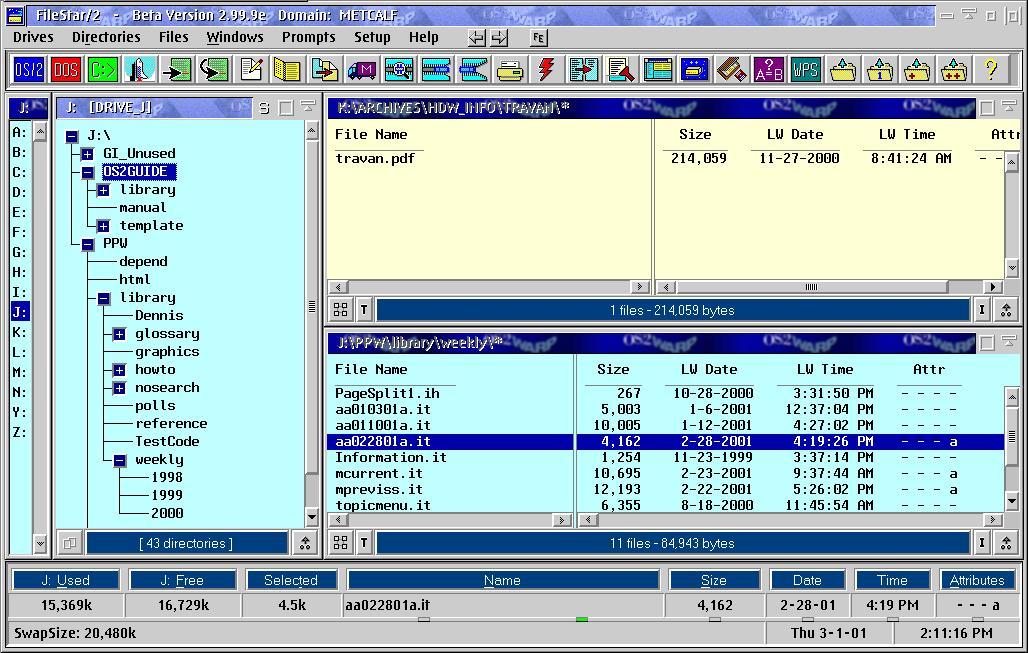The image size is (1028, 653).
Task: Click the 'J: Used' status header button
Action: point(66,580)
